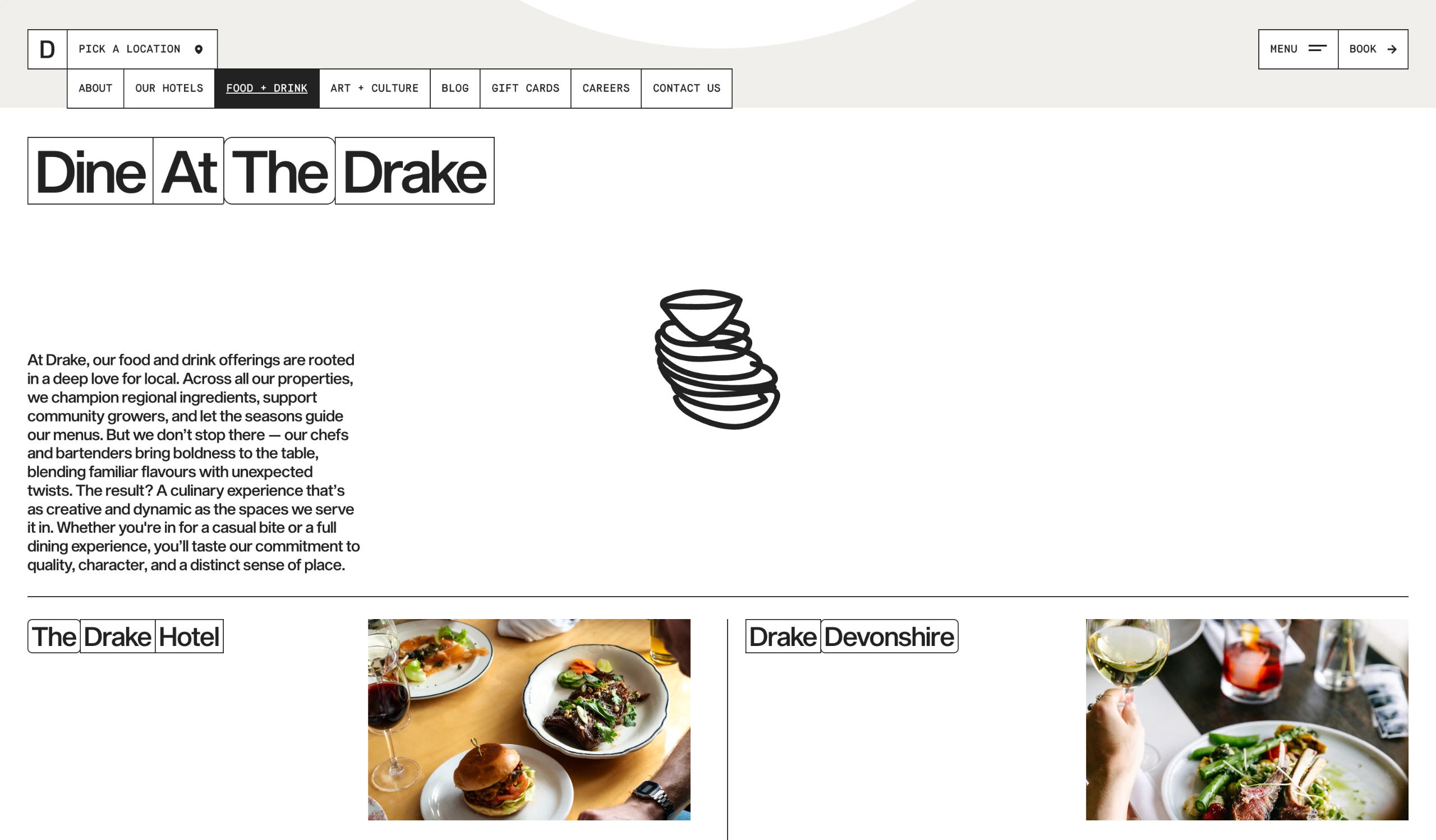Click the Drake Hotel food photo
Screen dimensions: 1436x840
point(530,719)
